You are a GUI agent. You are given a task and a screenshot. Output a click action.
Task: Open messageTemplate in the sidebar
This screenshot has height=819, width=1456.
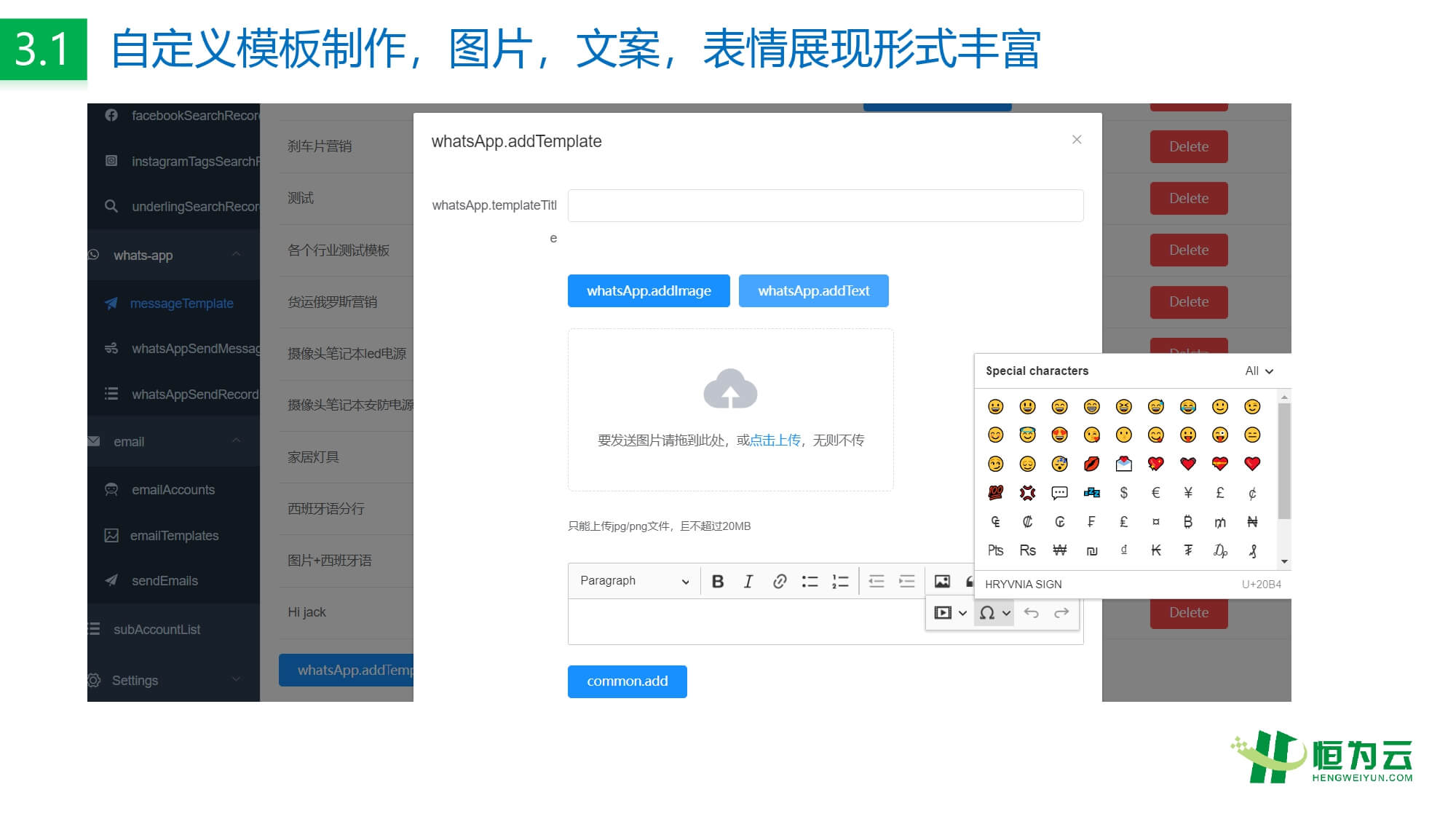pos(181,304)
